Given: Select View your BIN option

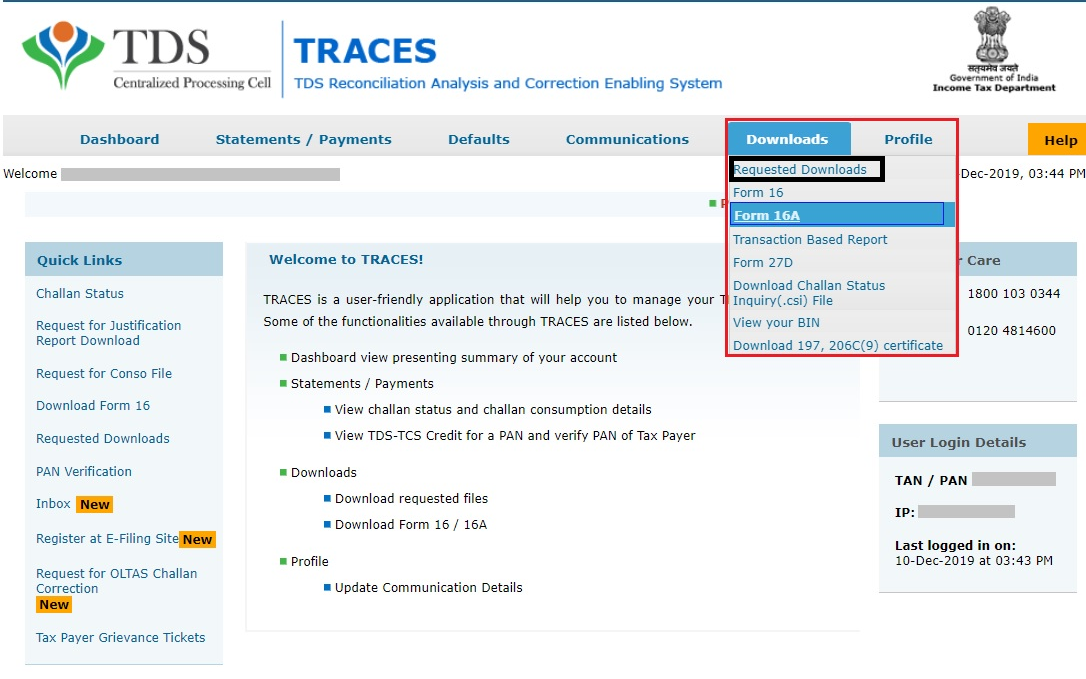Looking at the screenshot, I should pos(778,322).
